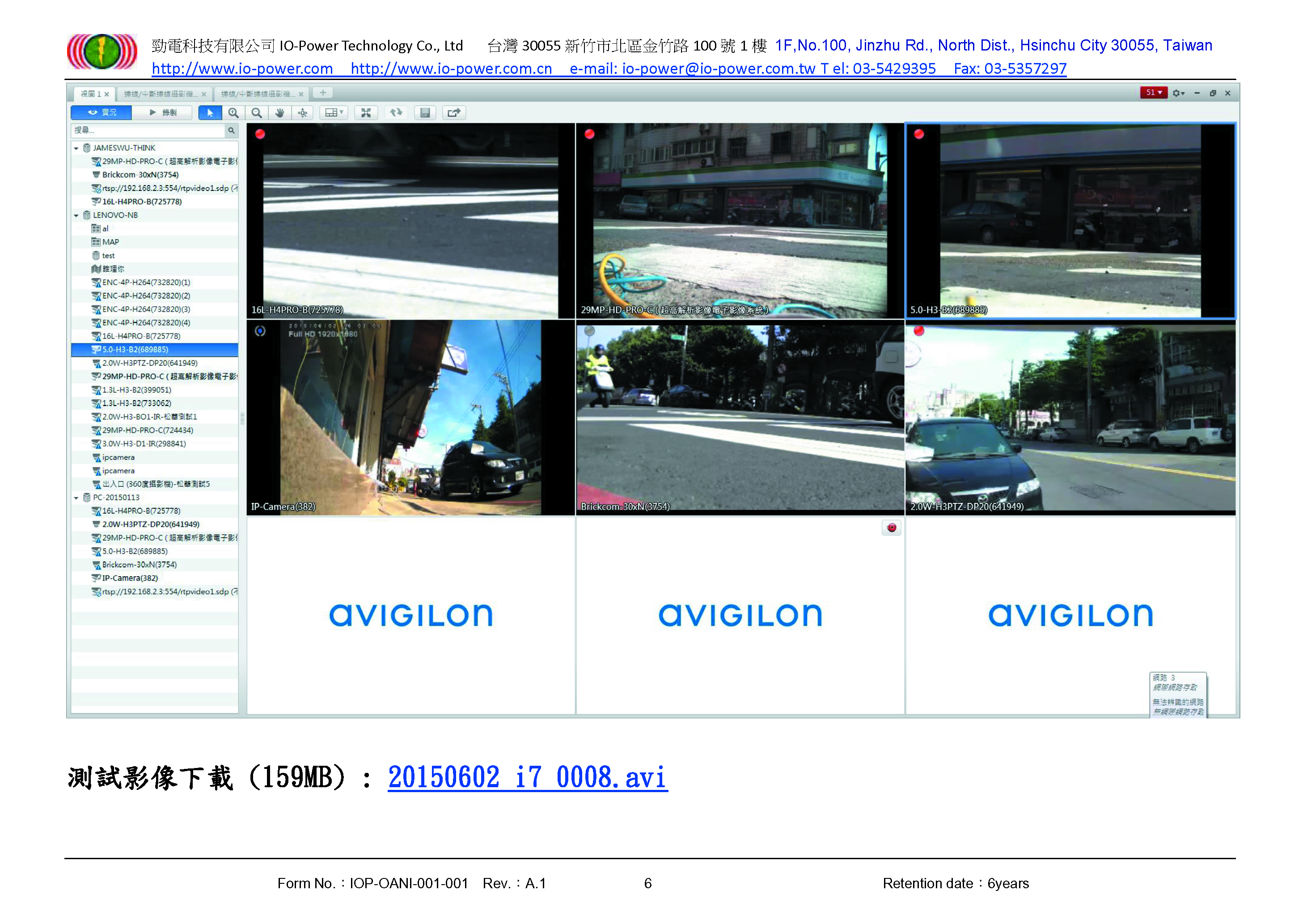This screenshot has width=1307, height=924.
Task: Click into the 搜尋 search field
Action: click(x=148, y=131)
